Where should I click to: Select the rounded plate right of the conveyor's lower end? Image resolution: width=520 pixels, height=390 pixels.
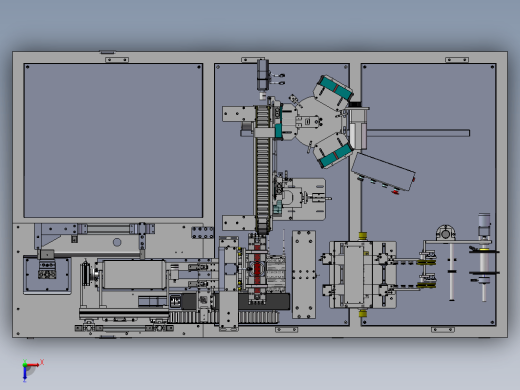(303, 199)
